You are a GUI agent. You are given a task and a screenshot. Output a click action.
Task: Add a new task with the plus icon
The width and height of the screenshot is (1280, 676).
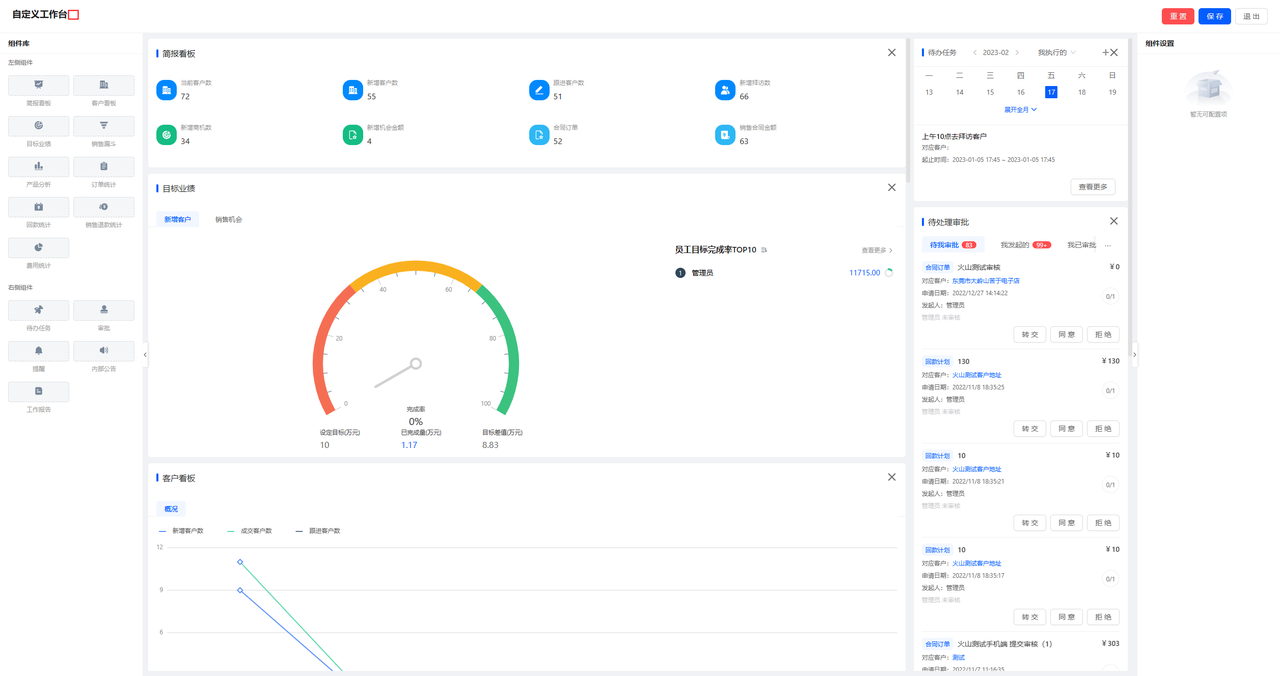click(x=1105, y=53)
